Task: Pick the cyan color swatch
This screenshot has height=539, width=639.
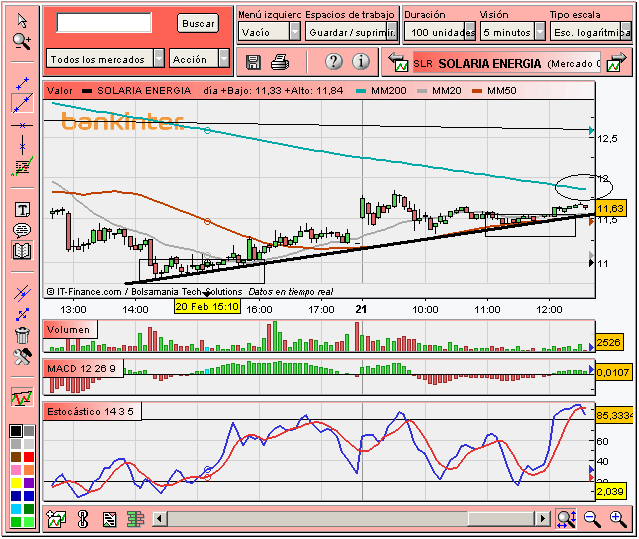Action: pyautogui.click(x=16, y=509)
